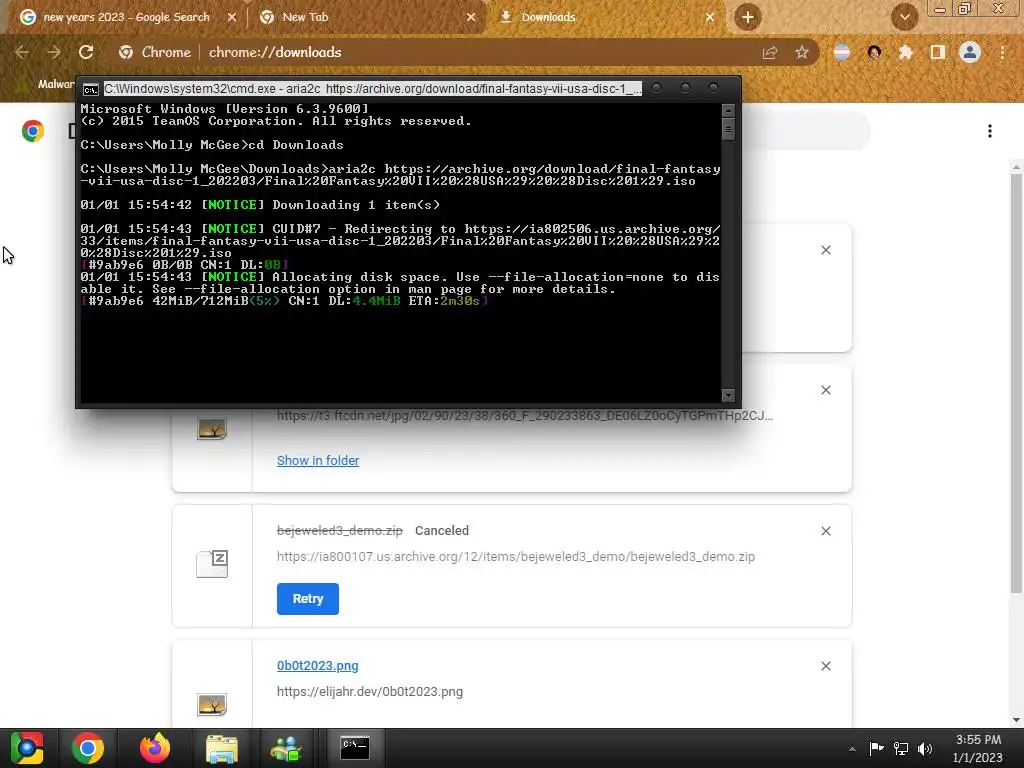Go back to previous page

[22, 52]
